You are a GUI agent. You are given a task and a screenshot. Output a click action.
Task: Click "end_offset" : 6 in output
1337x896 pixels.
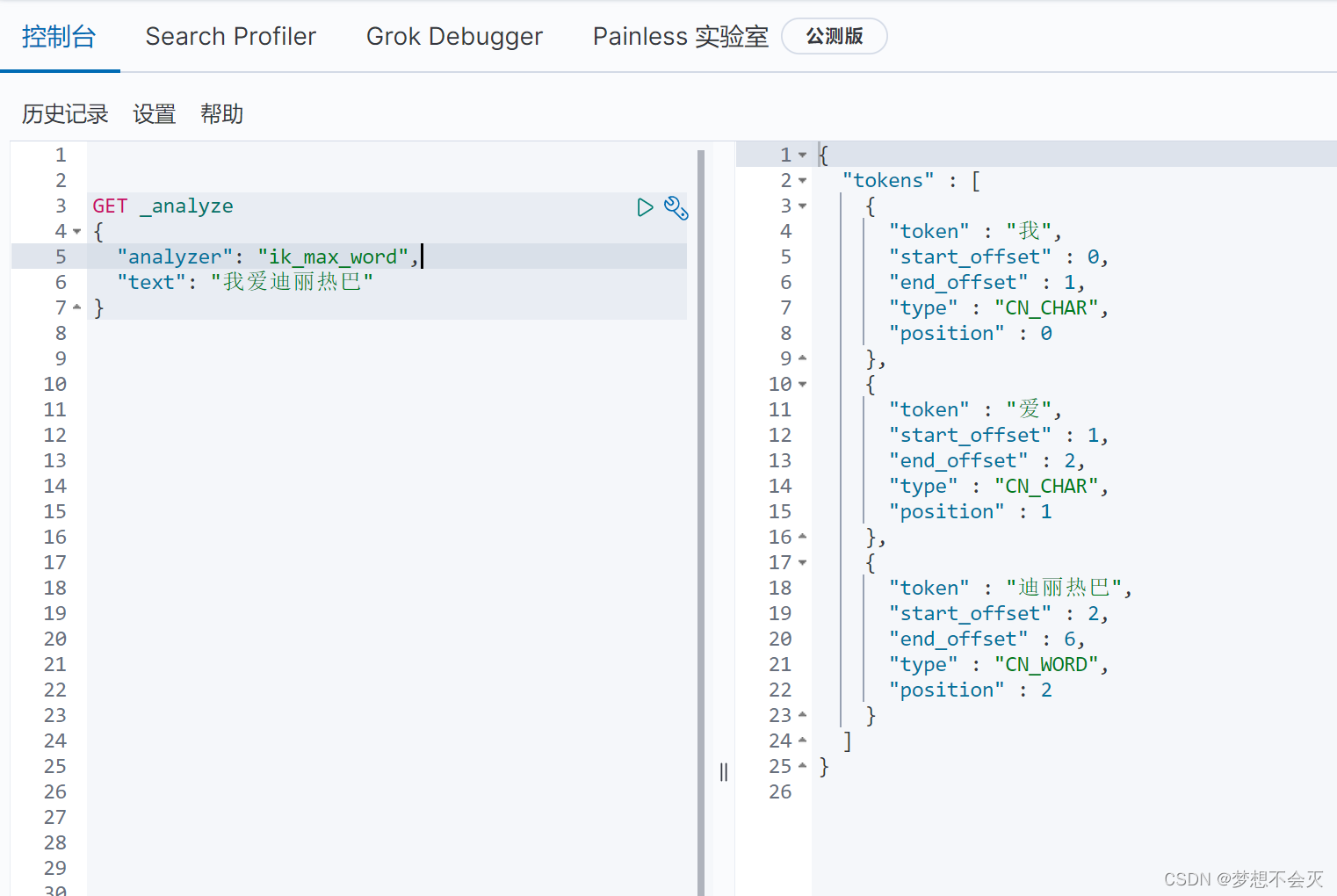pyautogui.click(x=986, y=639)
